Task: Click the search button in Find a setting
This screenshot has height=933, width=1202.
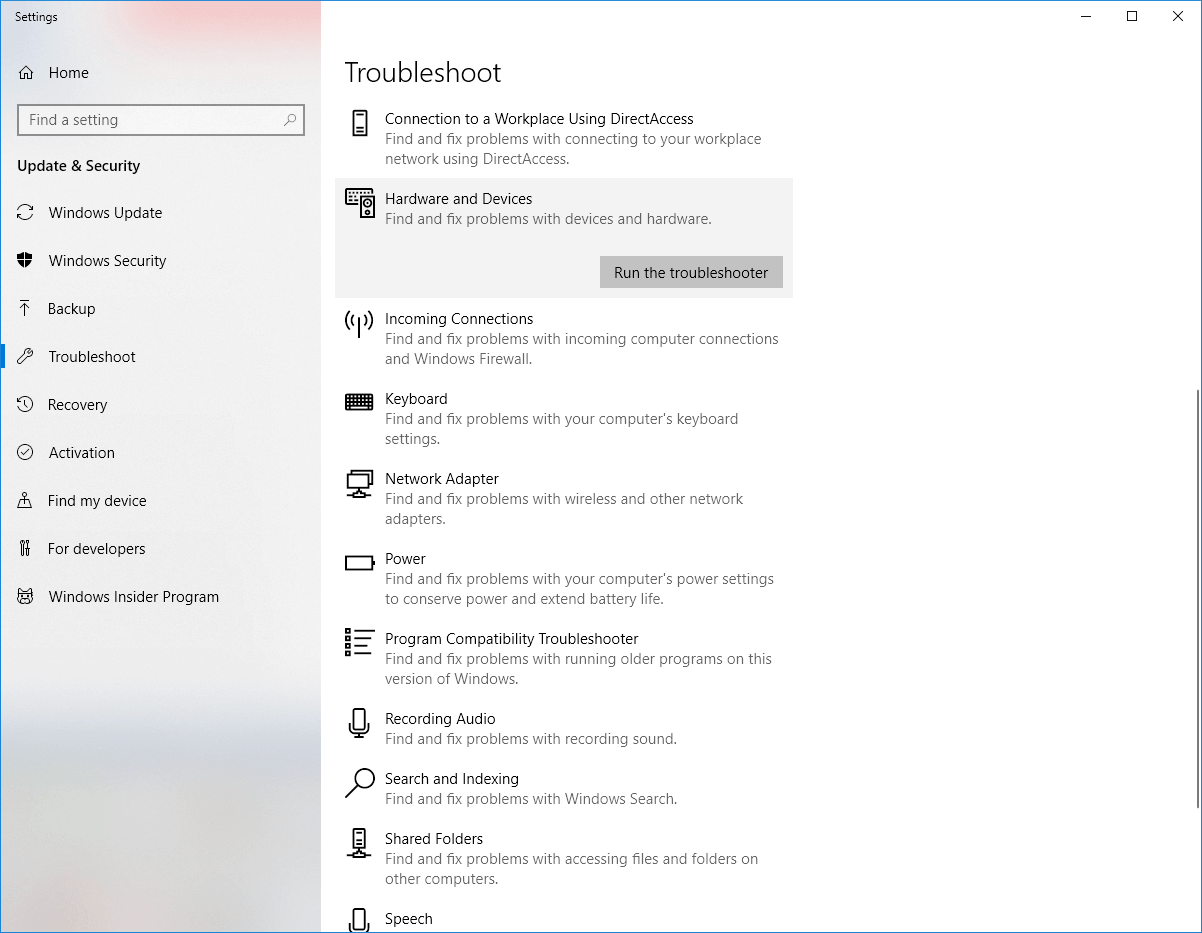Action: [x=290, y=119]
